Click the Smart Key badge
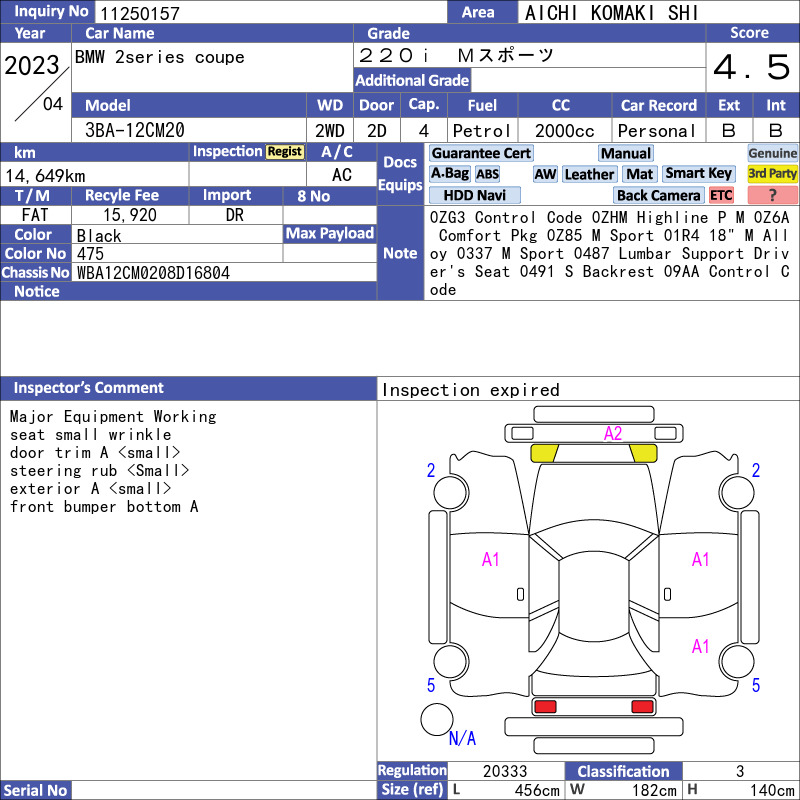Viewport: 800px width, 800px height. (x=699, y=174)
